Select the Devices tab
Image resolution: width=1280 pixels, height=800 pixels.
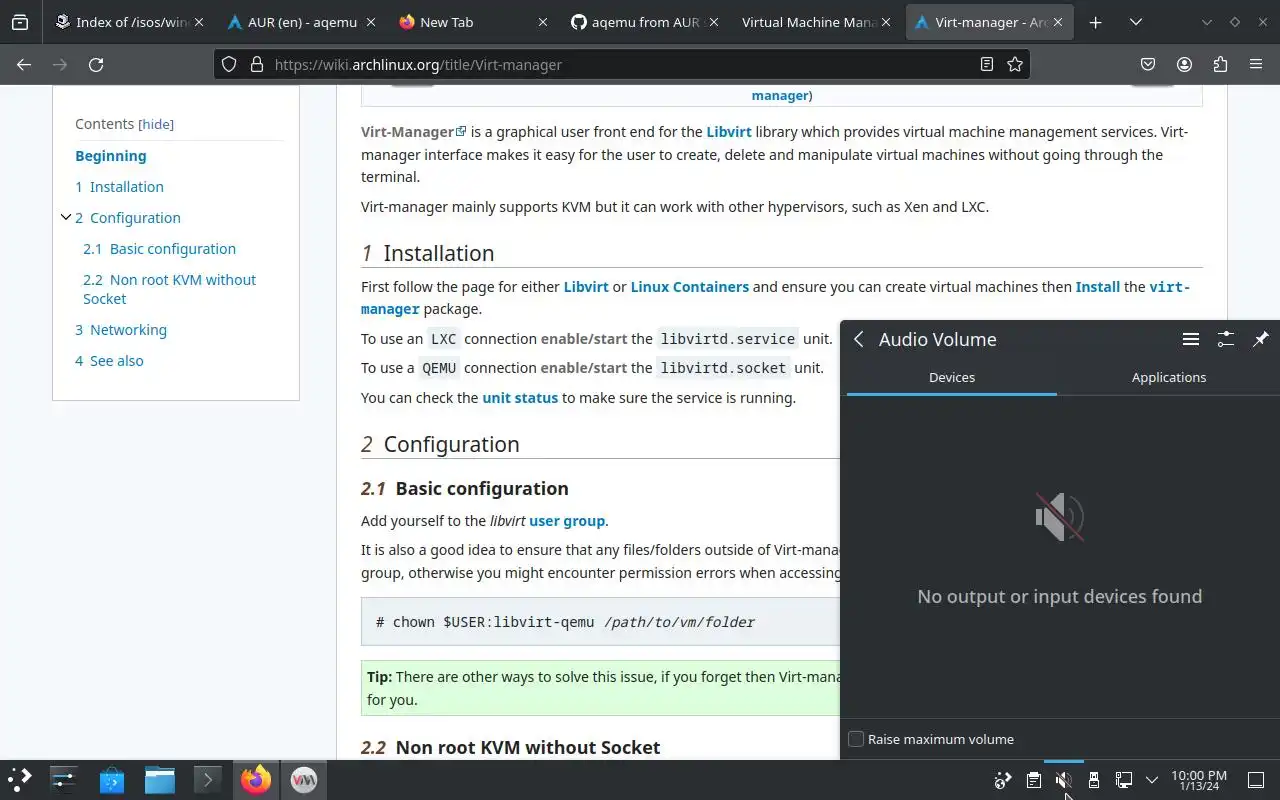tap(952, 378)
